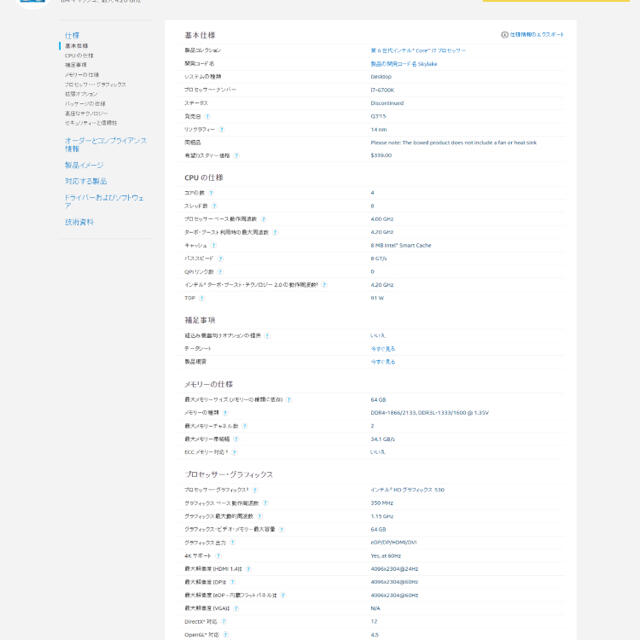Screen dimensions: 640x640
Task: Jump to メモリーの仕様 in sidebar
Action: pos(82,75)
